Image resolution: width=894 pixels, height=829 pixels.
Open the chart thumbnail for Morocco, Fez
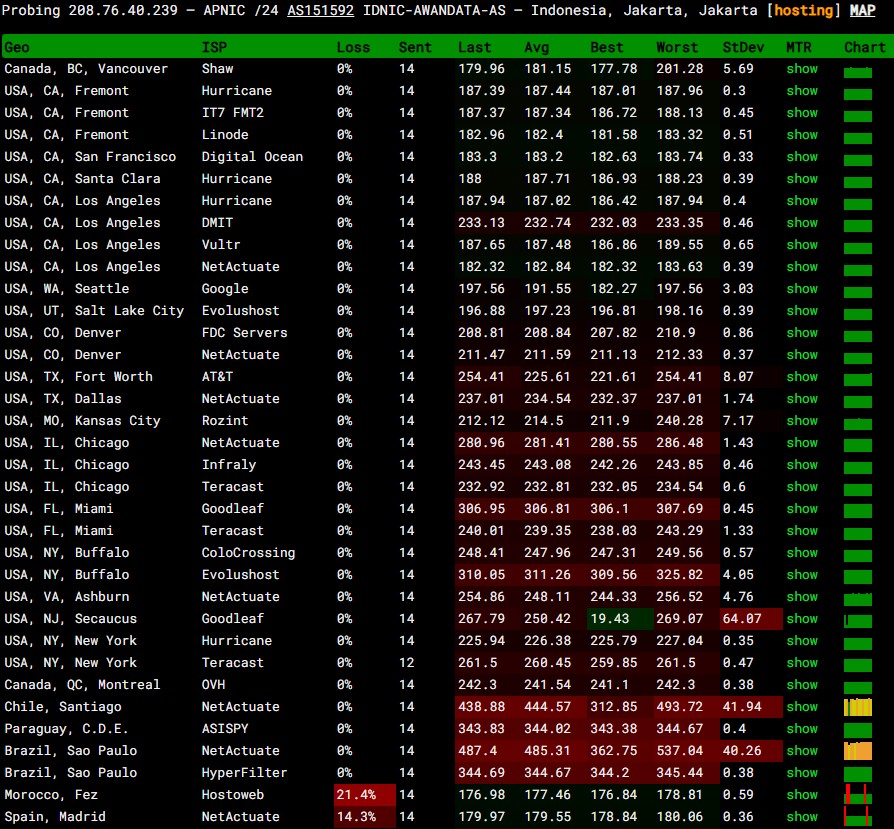pos(858,795)
